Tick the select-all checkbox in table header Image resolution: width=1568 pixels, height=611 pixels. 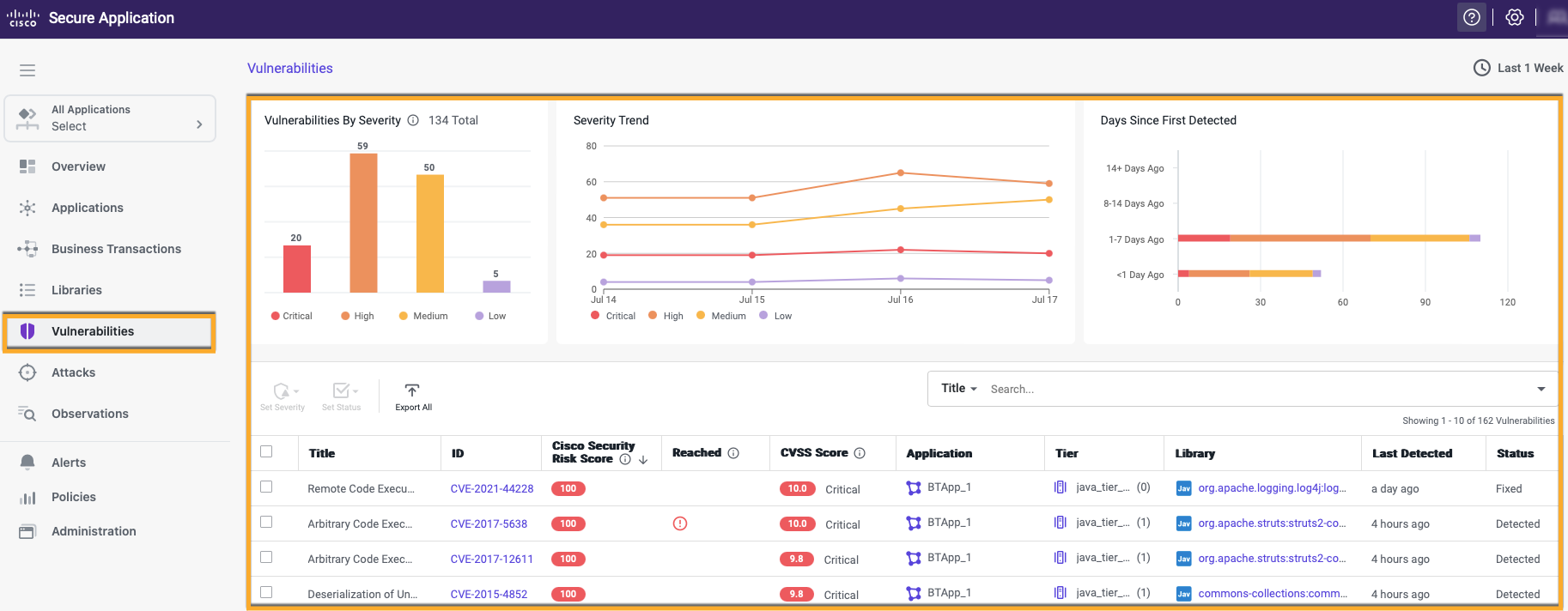pyautogui.click(x=266, y=451)
